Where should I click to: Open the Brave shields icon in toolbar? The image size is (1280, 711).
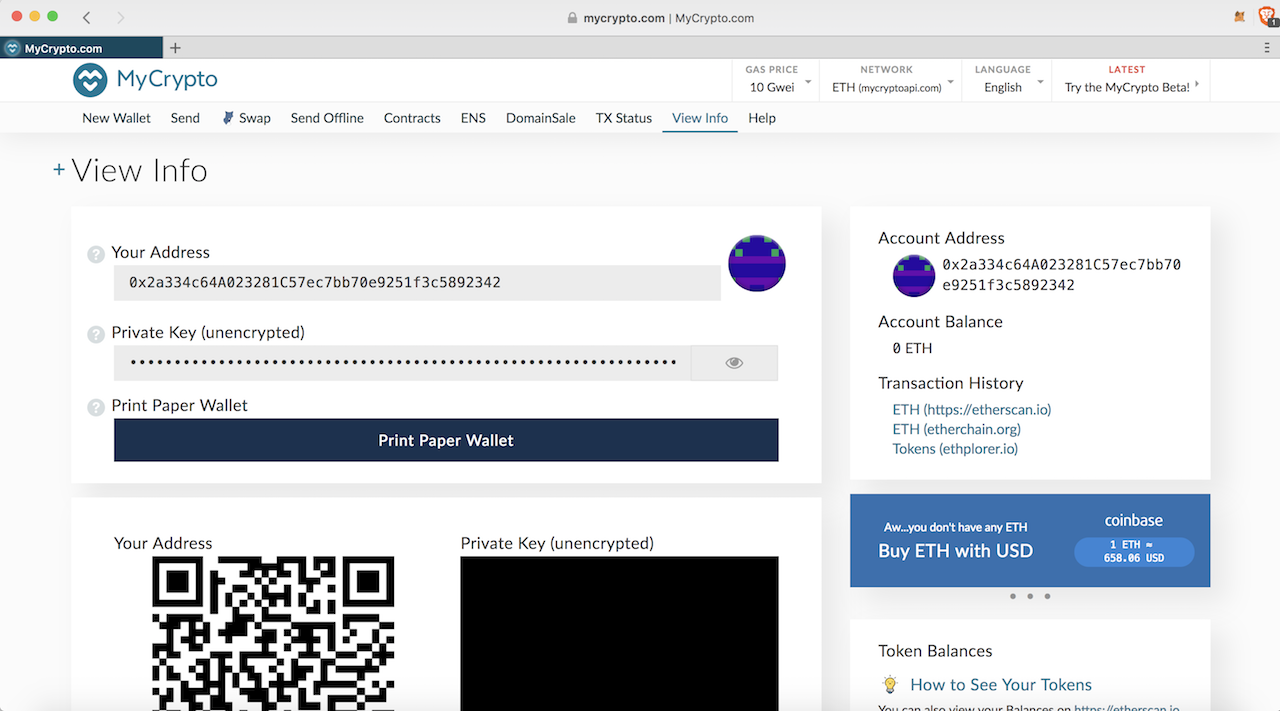(x=1266, y=17)
